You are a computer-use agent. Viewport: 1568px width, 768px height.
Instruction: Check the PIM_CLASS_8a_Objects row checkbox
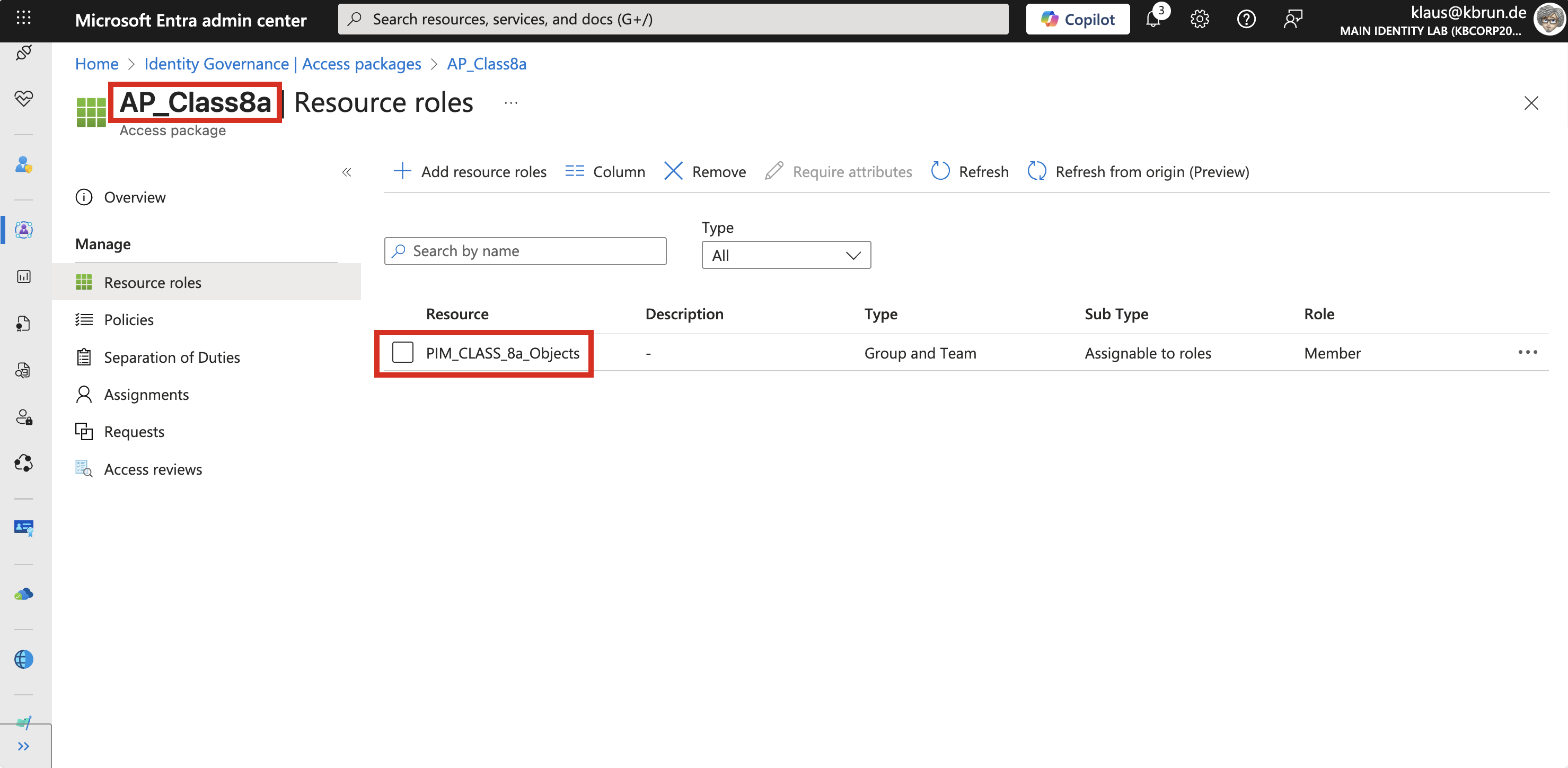pyautogui.click(x=402, y=353)
